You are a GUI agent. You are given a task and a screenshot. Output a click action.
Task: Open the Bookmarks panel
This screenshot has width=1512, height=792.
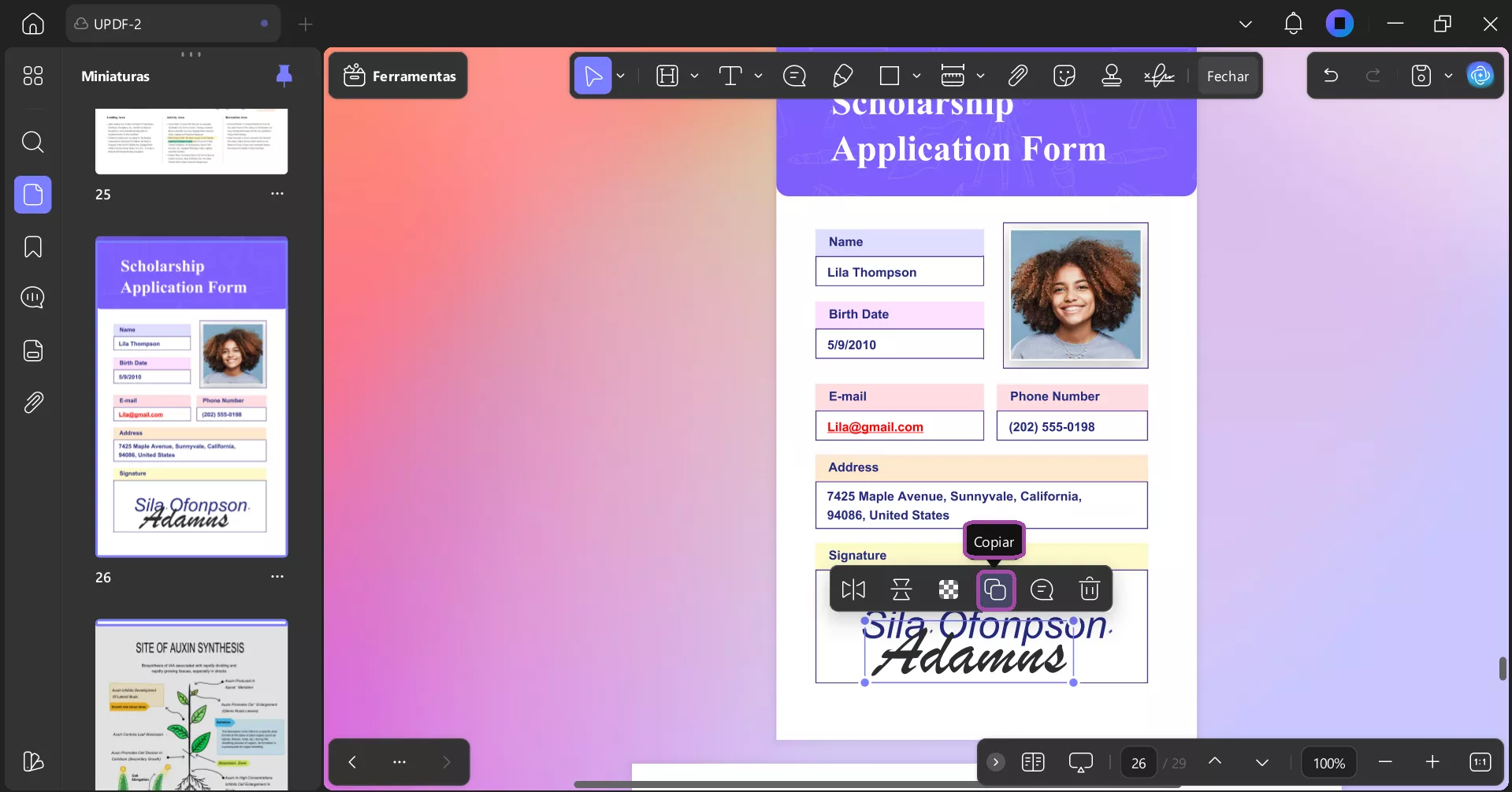pyautogui.click(x=33, y=247)
